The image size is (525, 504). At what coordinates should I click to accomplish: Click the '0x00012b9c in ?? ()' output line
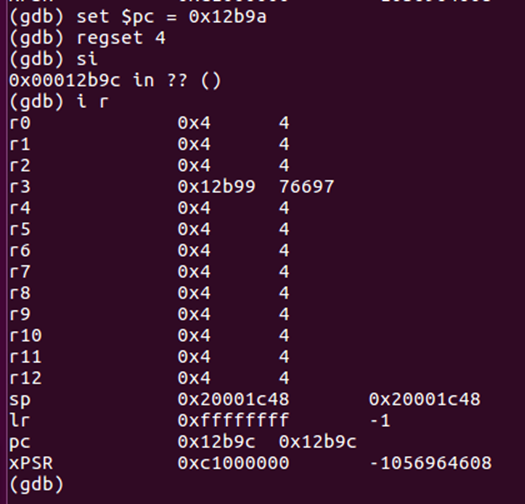coord(115,81)
